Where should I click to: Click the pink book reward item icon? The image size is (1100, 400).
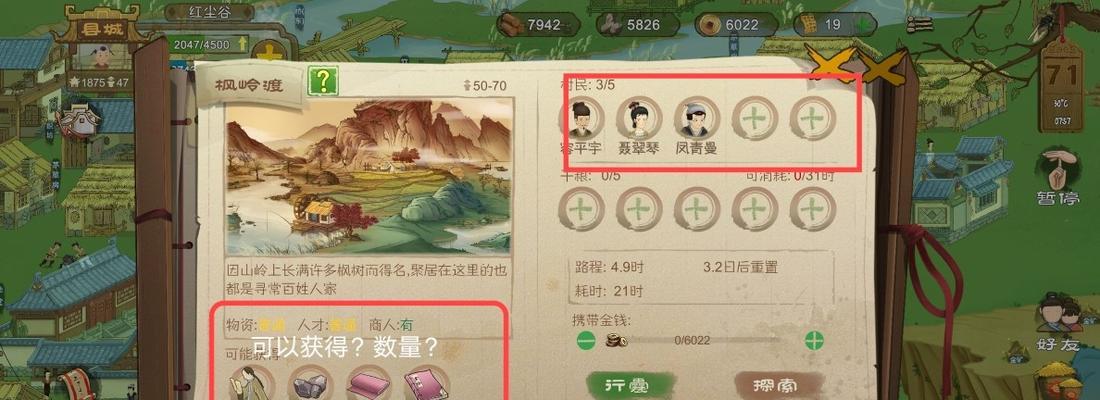click(427, 385)
